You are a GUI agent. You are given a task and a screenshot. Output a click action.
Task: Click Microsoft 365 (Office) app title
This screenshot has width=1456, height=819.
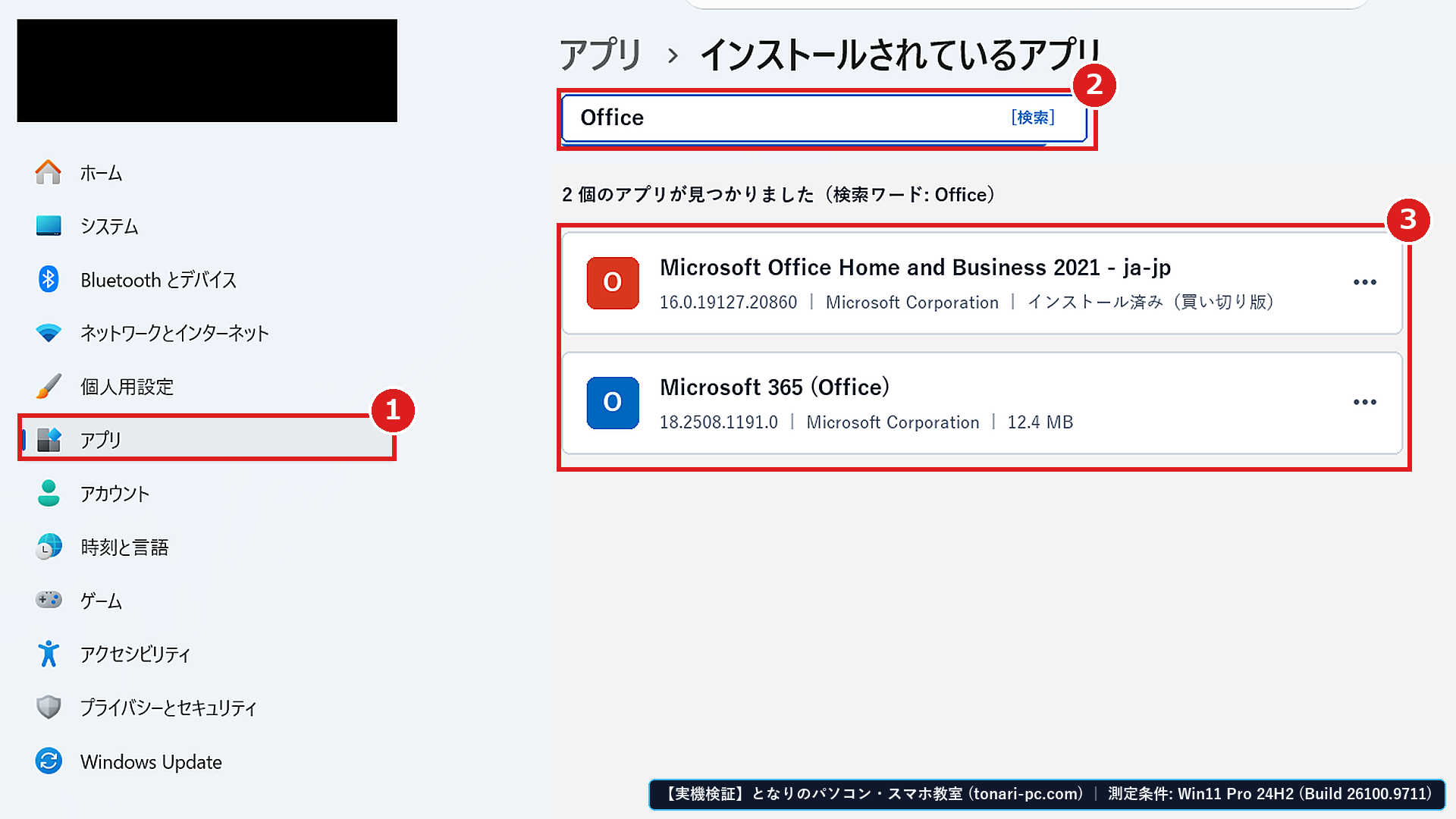tap(774, 387)
